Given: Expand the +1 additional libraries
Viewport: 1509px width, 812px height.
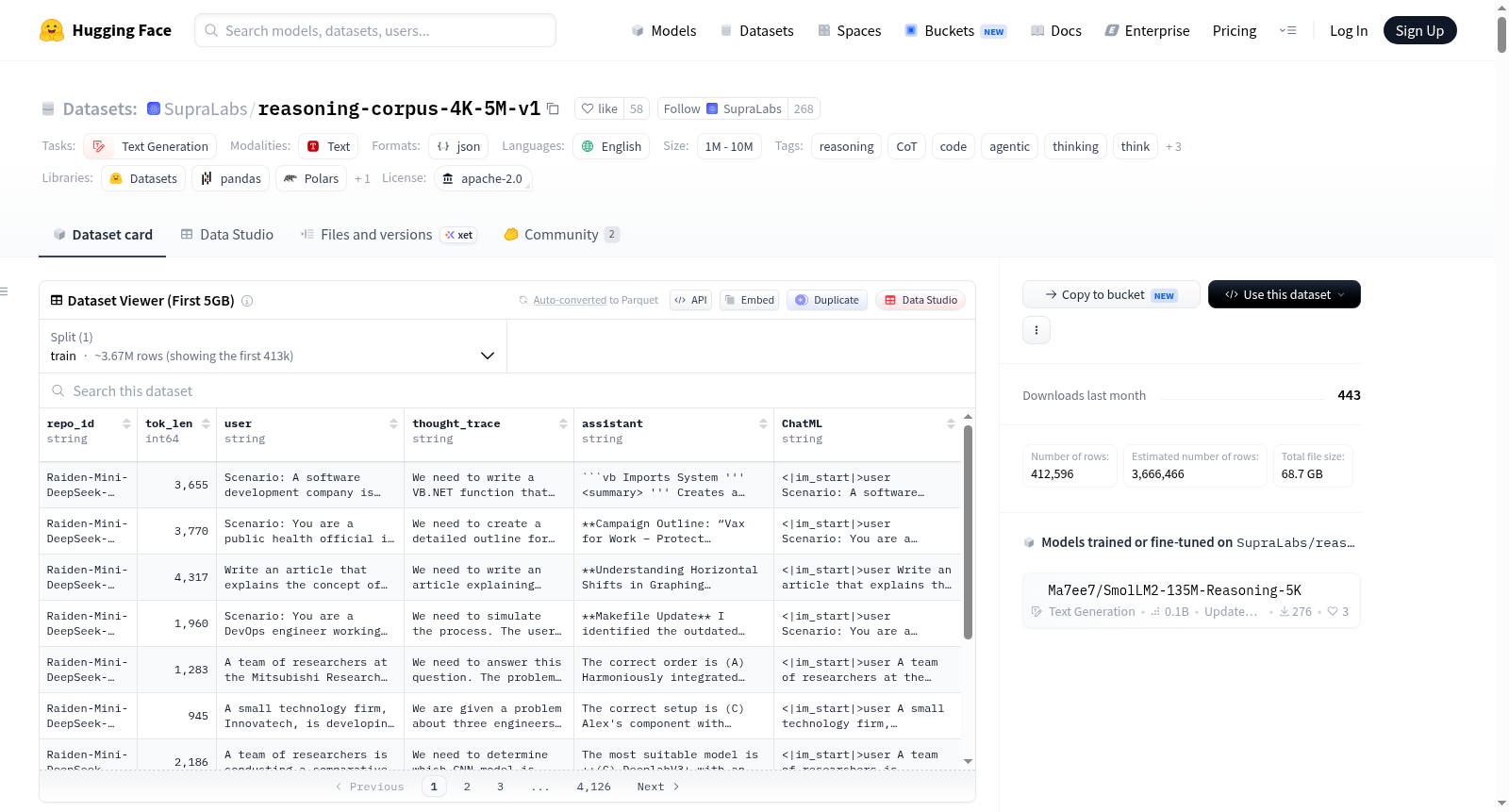Looking at the screenshot, I should pyautogui.click(x=362, y=178).
